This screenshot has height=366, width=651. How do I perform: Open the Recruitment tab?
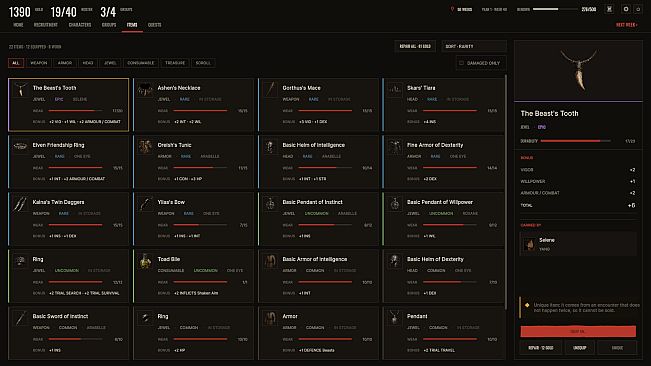point(46,25)
